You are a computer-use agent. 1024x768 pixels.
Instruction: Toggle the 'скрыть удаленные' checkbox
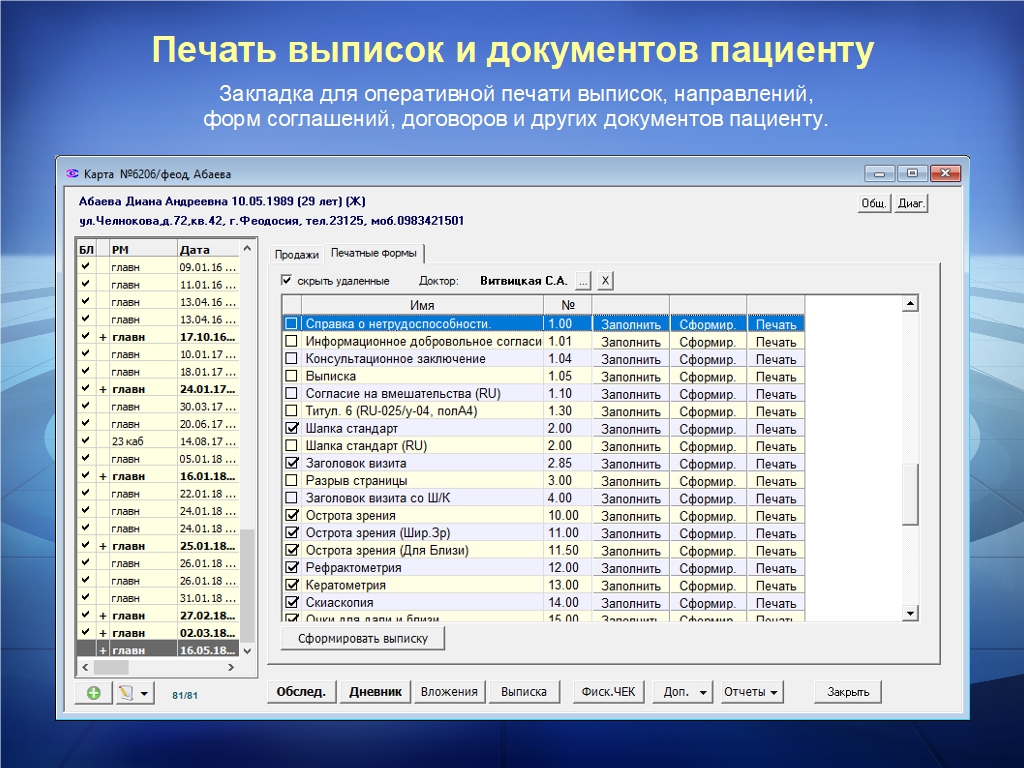(x=287, y=281)
